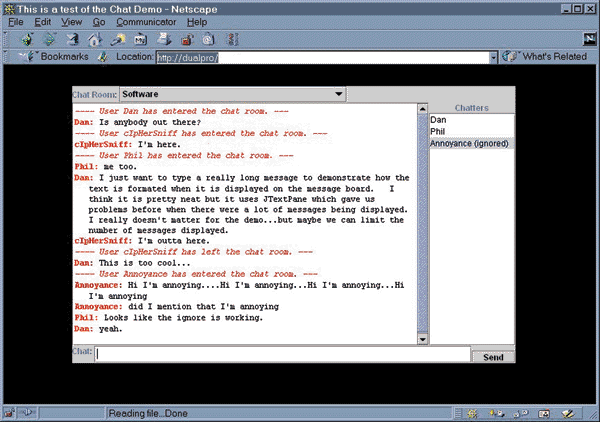Click in the Chat message input field
Viewport: 600px width, 422px height.
tap(282, 354)
